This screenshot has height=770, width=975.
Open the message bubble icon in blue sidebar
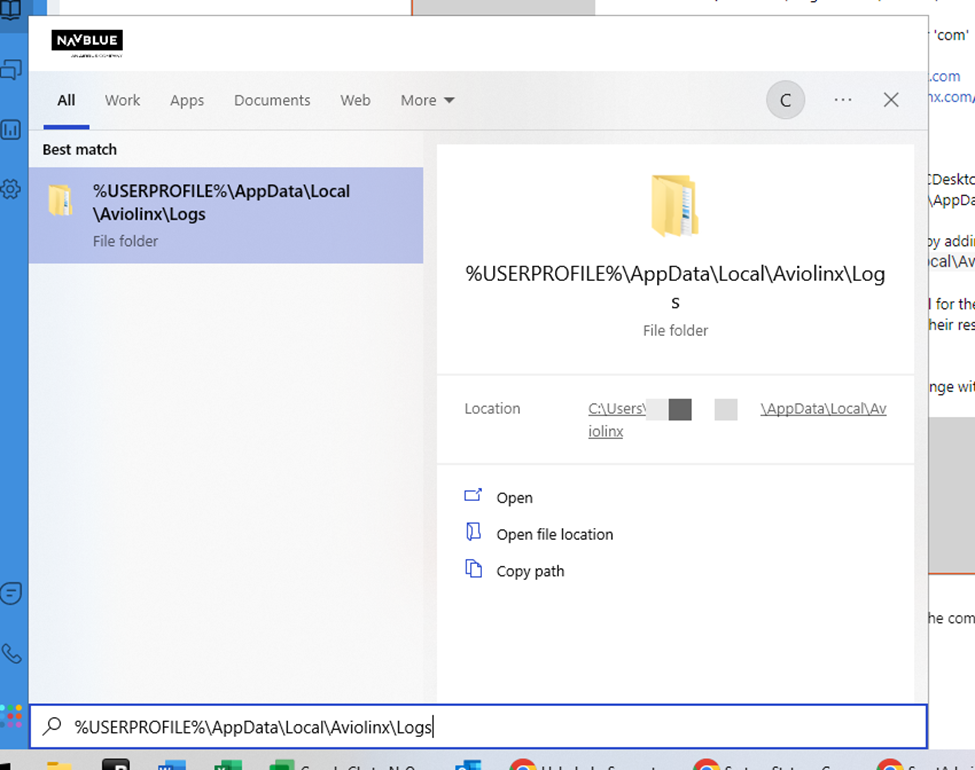tap(11, 593)
